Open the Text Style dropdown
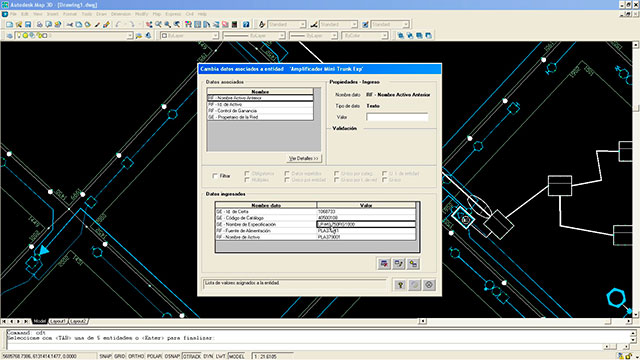 pyautogui.click(x=302, y=24)
